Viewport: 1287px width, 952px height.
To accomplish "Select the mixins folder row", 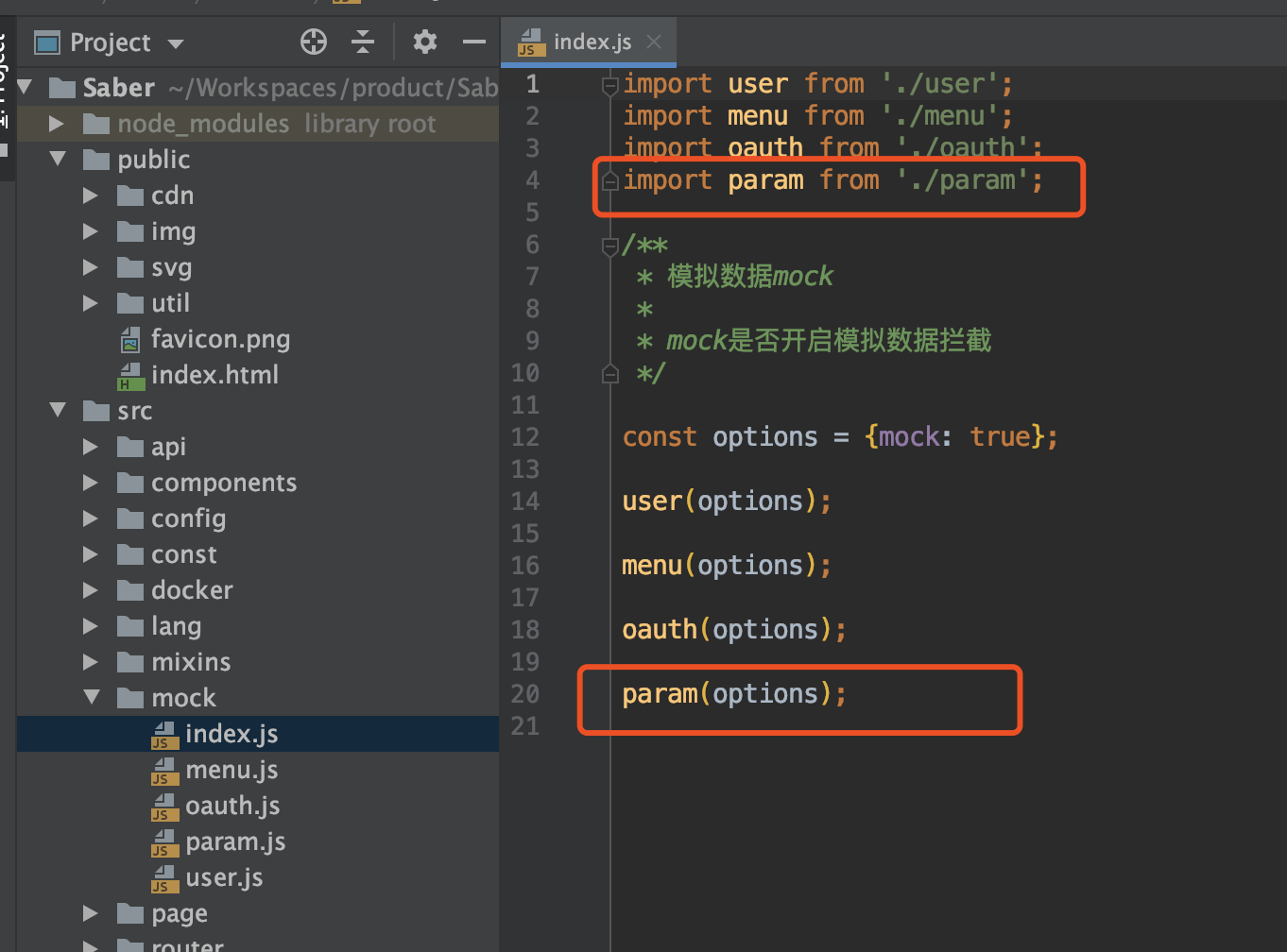I will pos(257,662).
